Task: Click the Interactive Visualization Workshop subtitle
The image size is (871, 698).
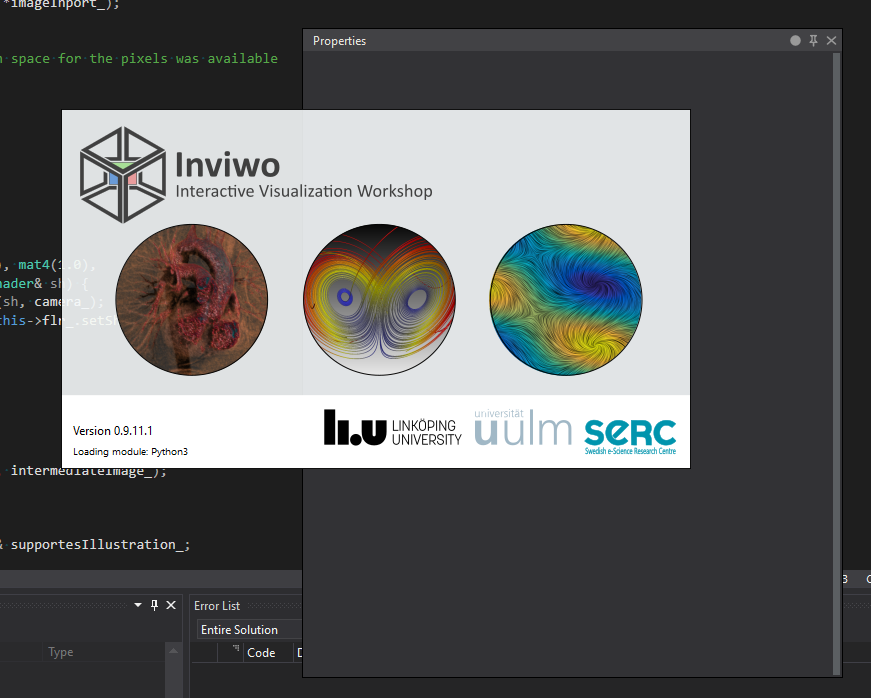Action: tap(304, 191)
